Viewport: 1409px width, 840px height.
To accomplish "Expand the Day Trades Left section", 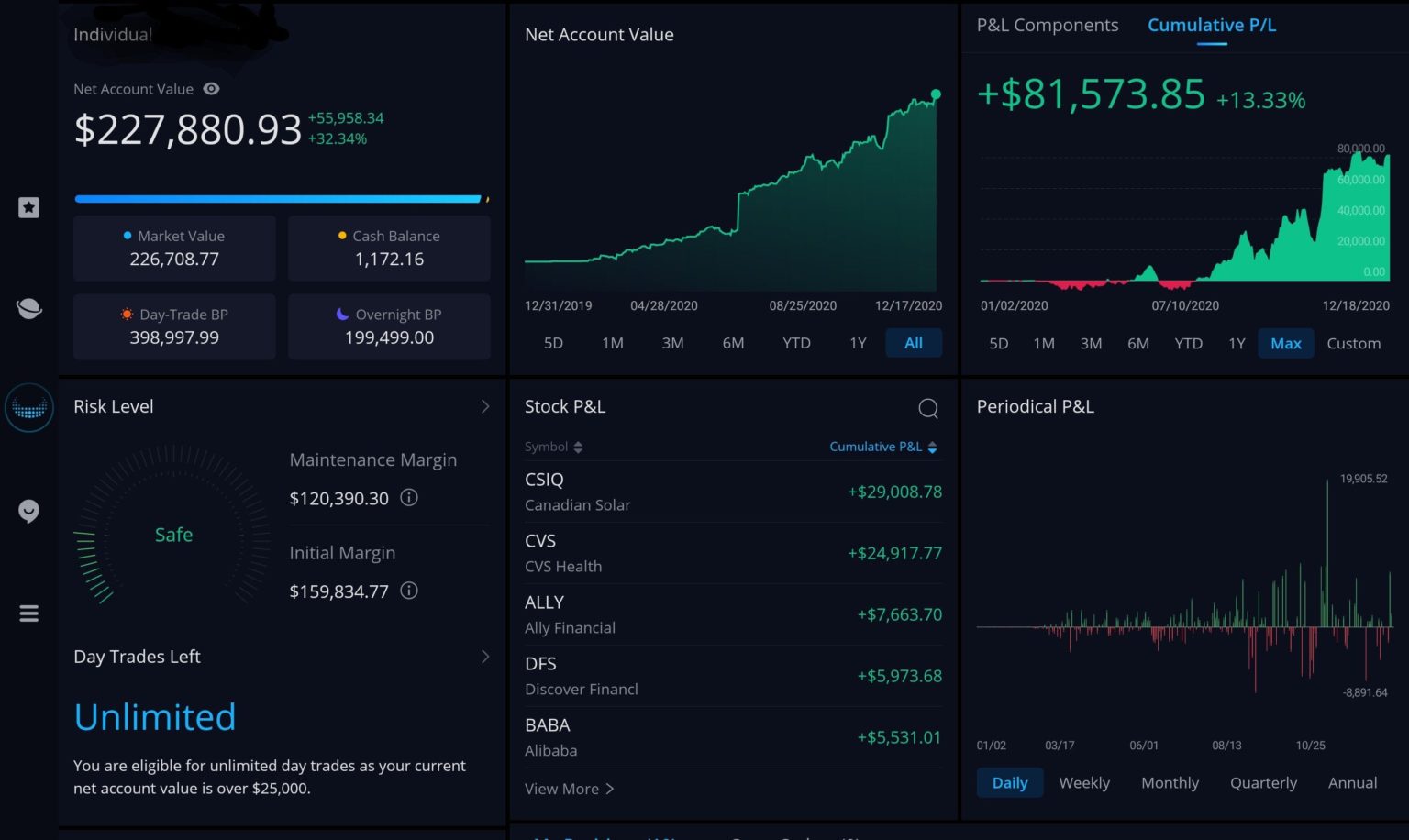I will [x=485, y=657].
